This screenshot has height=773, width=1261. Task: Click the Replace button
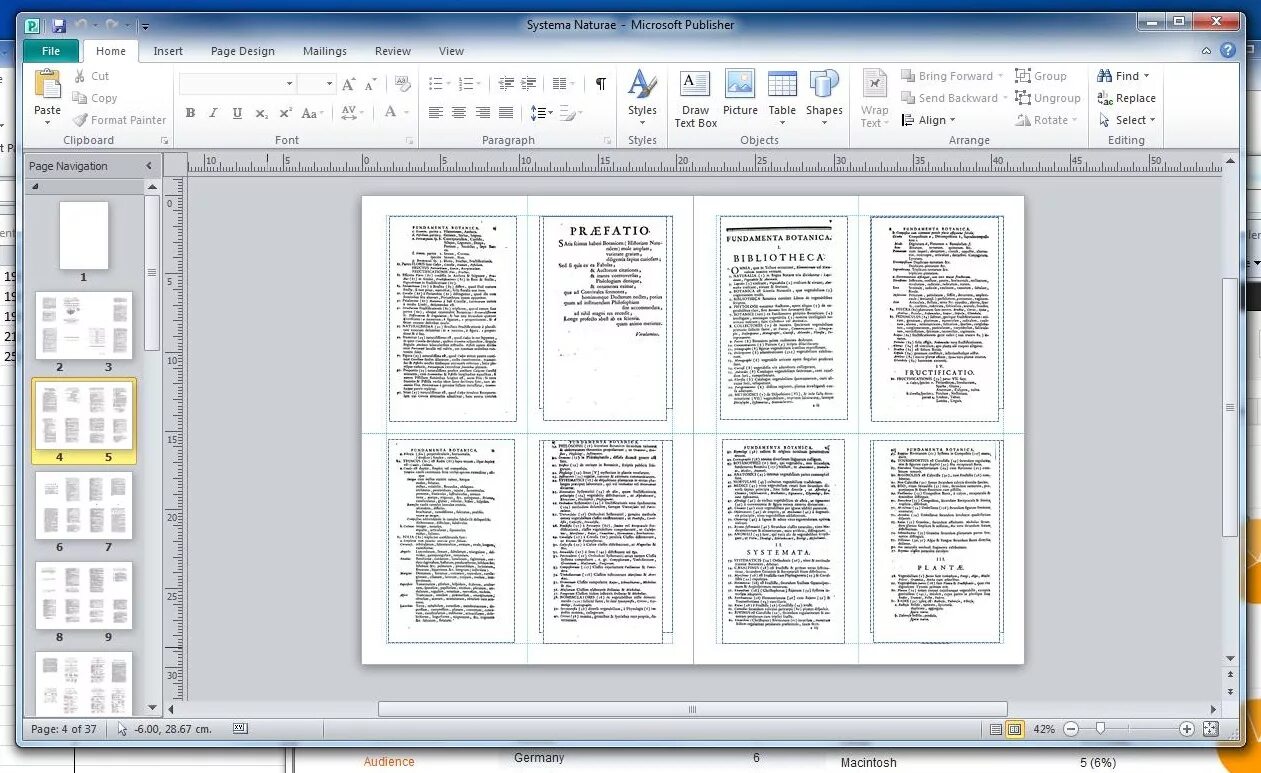pos(1127,98)
